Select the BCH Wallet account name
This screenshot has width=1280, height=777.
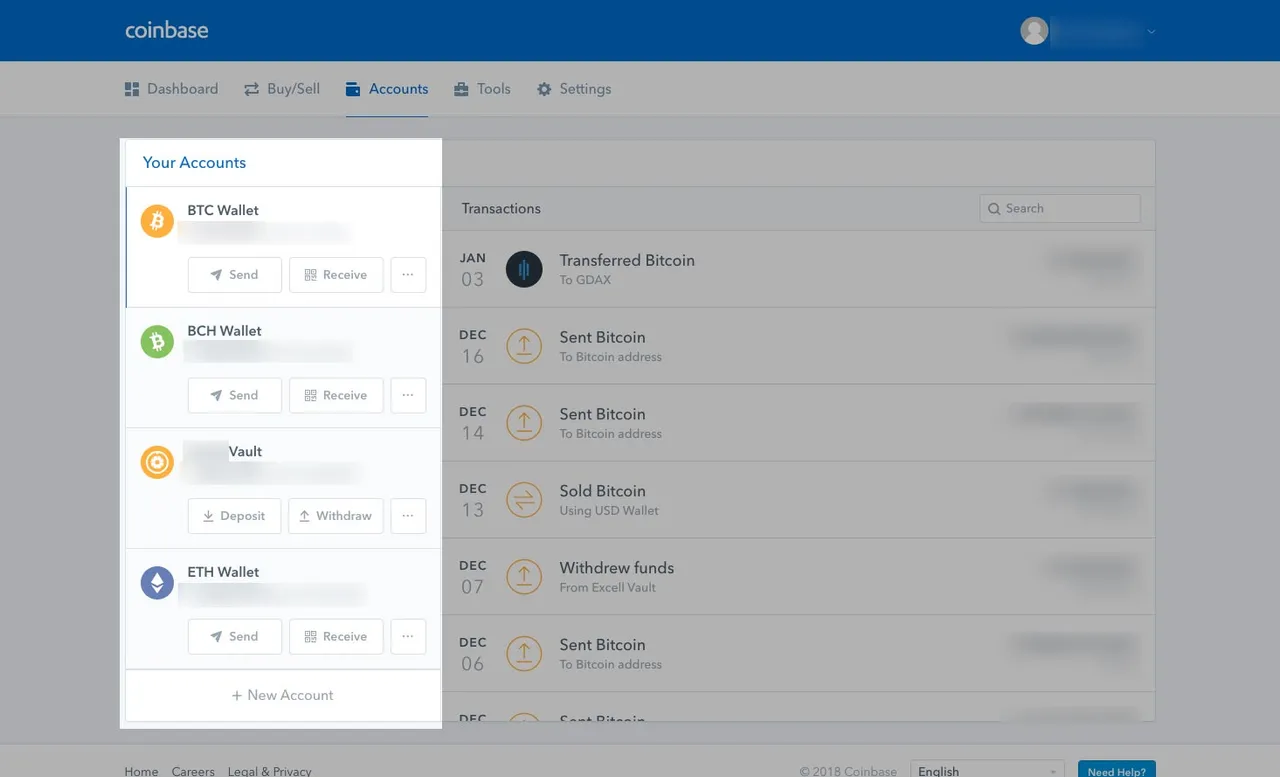[225, 331]
